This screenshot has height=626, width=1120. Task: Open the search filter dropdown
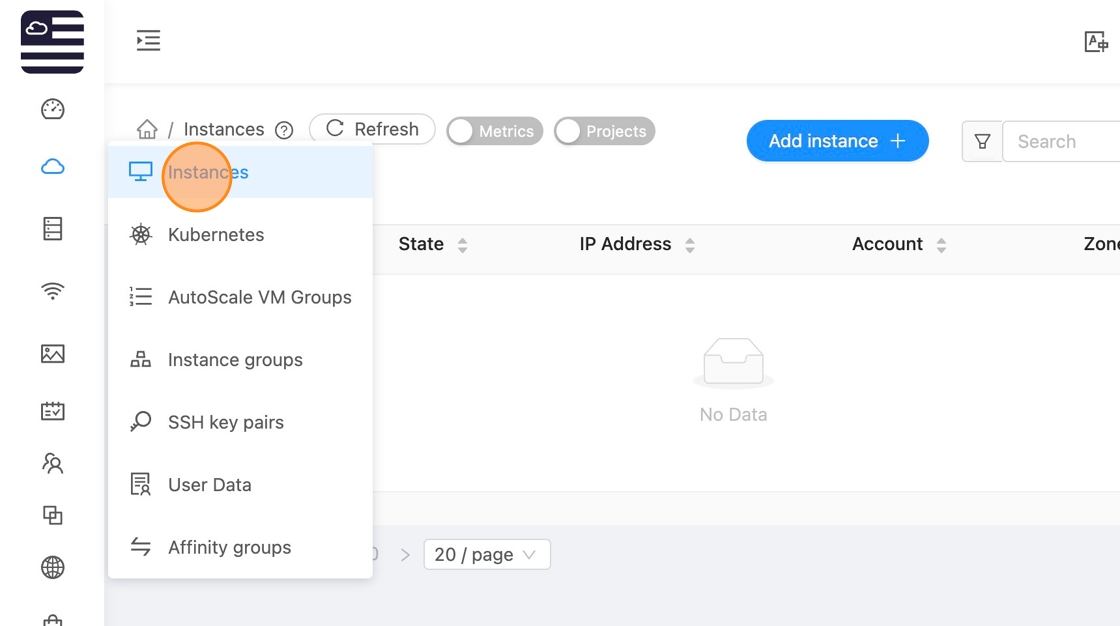982,142
